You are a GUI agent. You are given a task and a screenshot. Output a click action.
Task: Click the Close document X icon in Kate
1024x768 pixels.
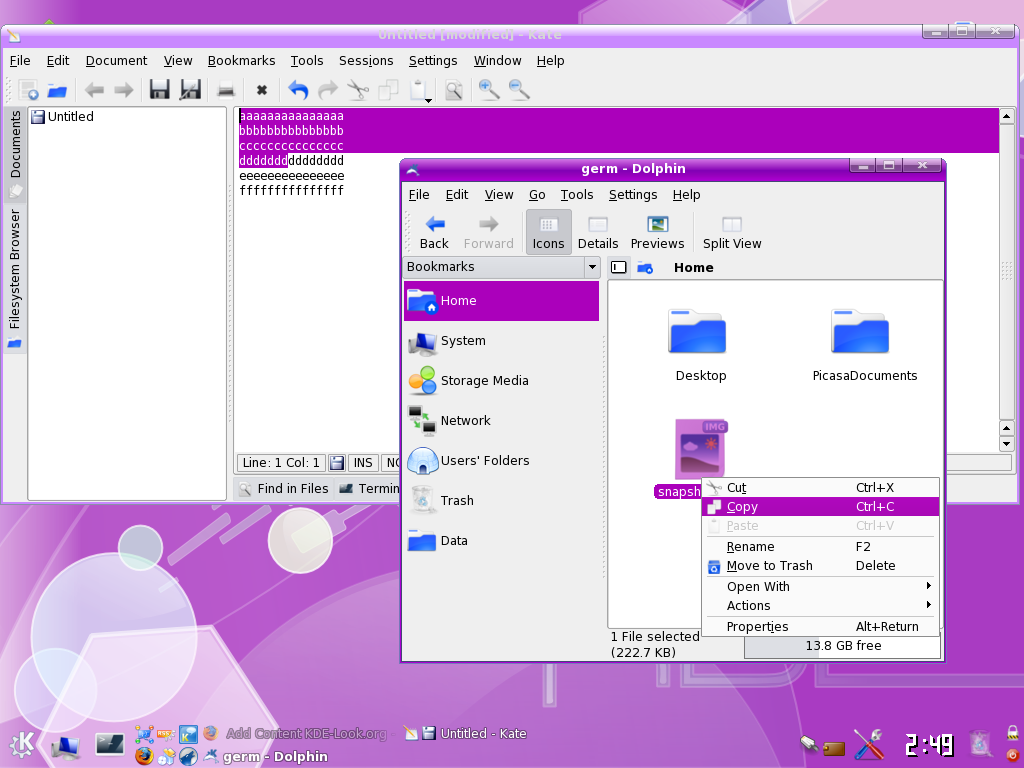[262, 90]
